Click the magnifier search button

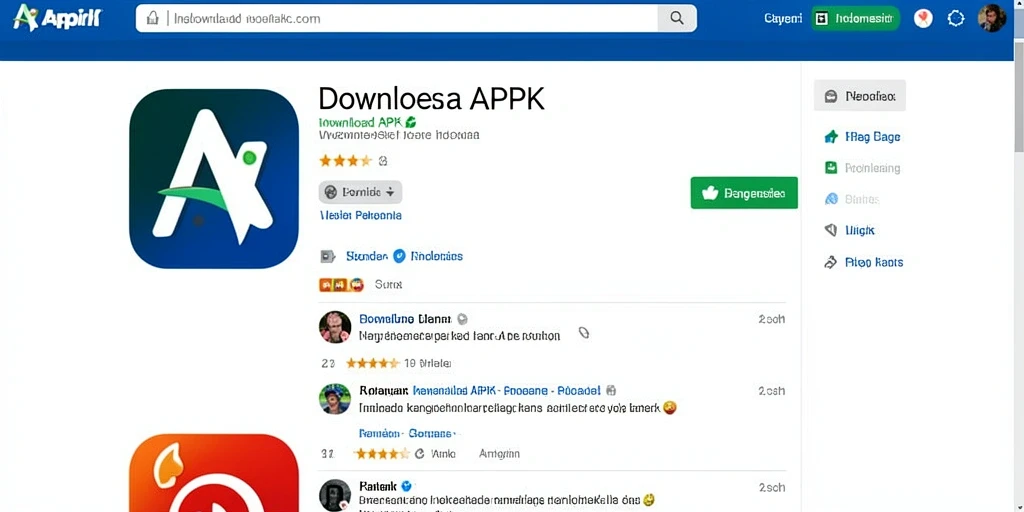(x=677, y=18)
